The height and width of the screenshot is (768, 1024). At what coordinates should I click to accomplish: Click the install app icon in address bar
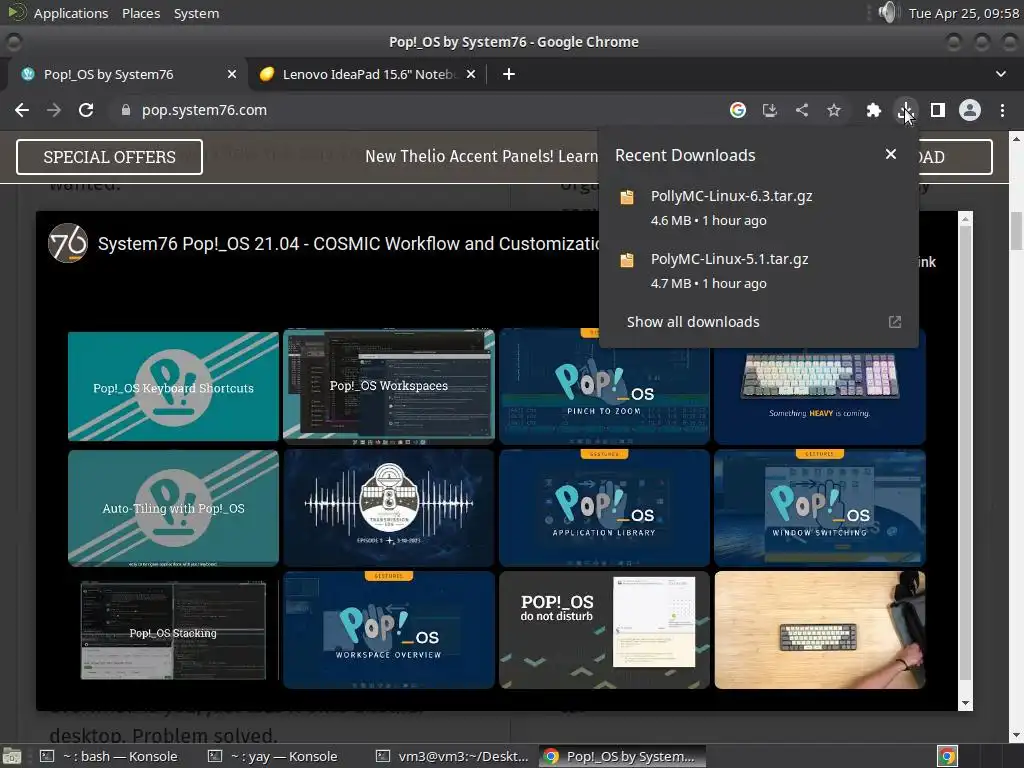point(770,110)
